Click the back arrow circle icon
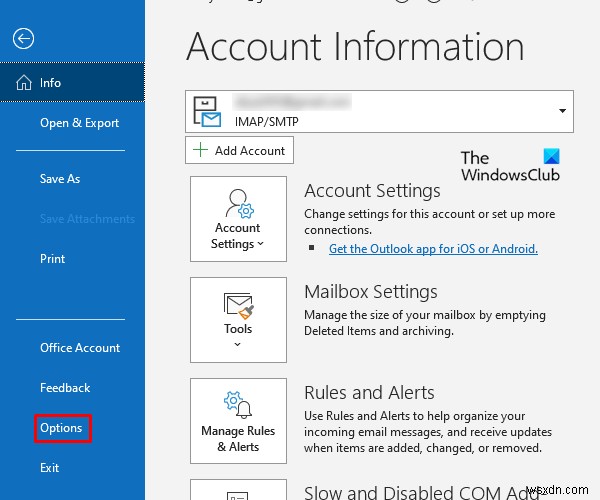Screen dimensions: 600x500 (x=23, y=39)
